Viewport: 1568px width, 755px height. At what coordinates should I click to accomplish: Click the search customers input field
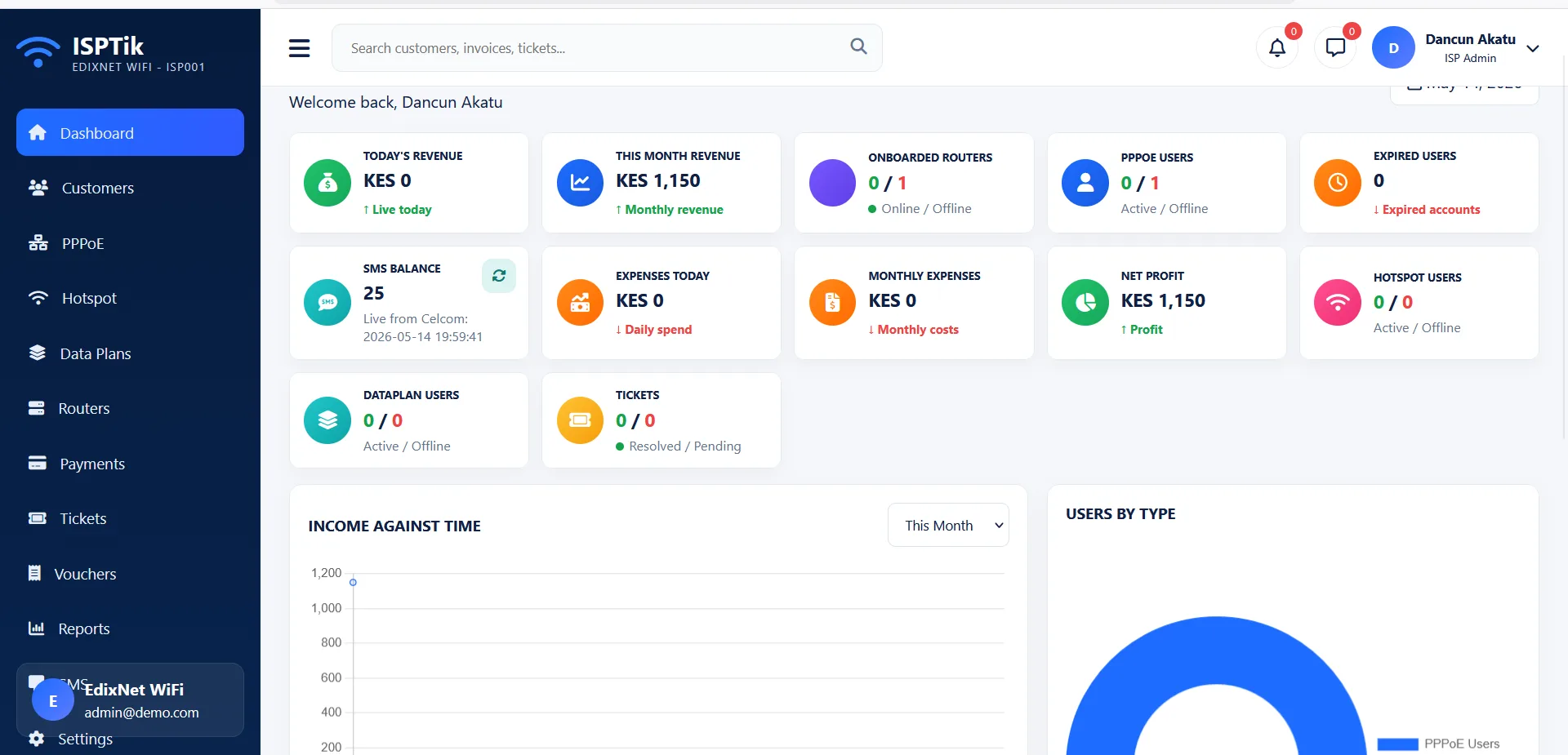[607, 48]
